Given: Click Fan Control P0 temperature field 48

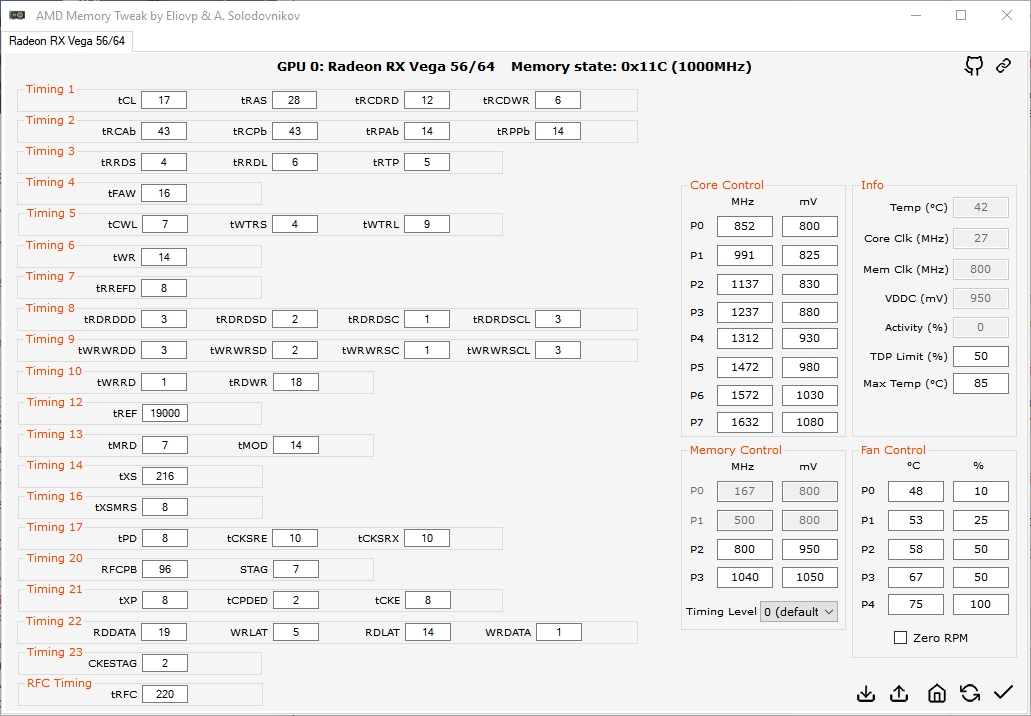Looking at the screenshot, I should coord(915,491).
